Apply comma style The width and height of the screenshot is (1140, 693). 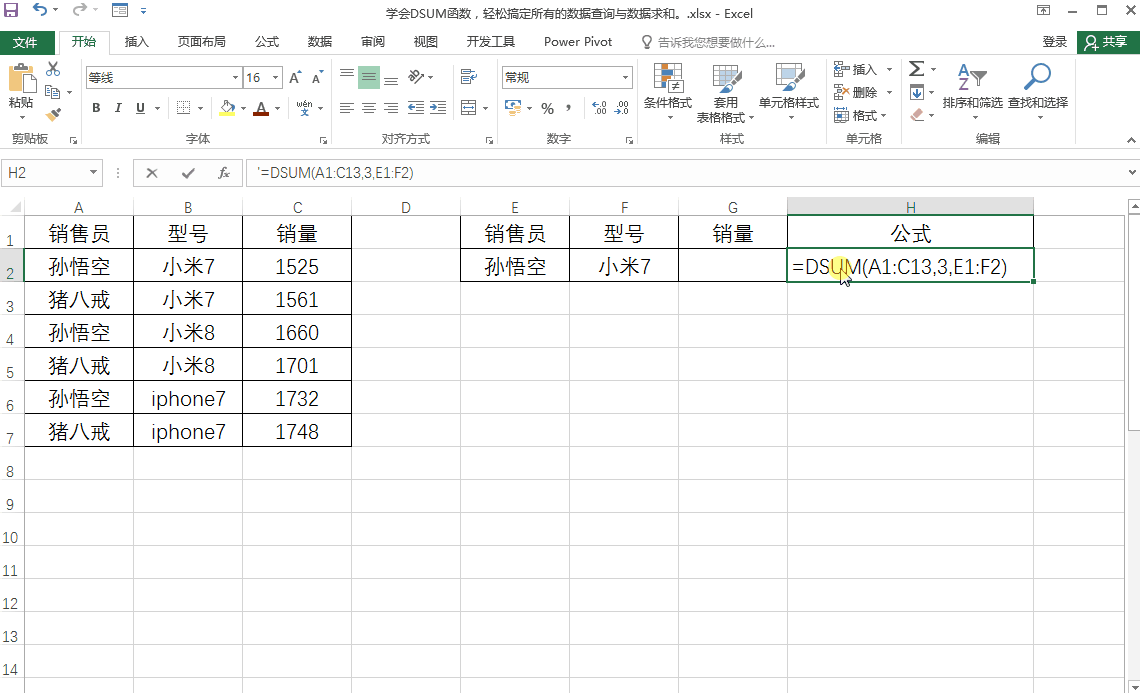568,108
